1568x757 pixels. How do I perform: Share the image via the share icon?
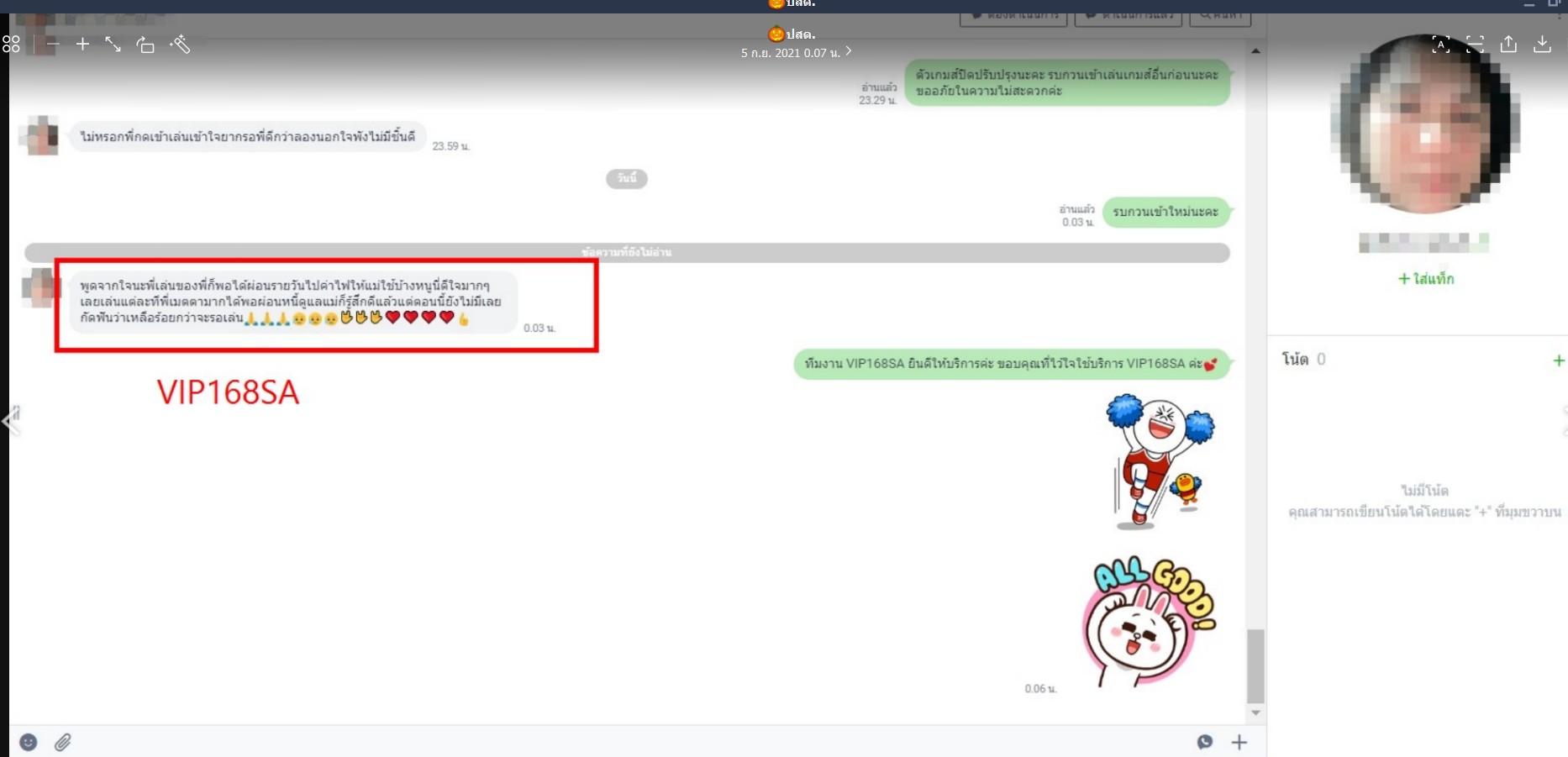coord(1508,45)
